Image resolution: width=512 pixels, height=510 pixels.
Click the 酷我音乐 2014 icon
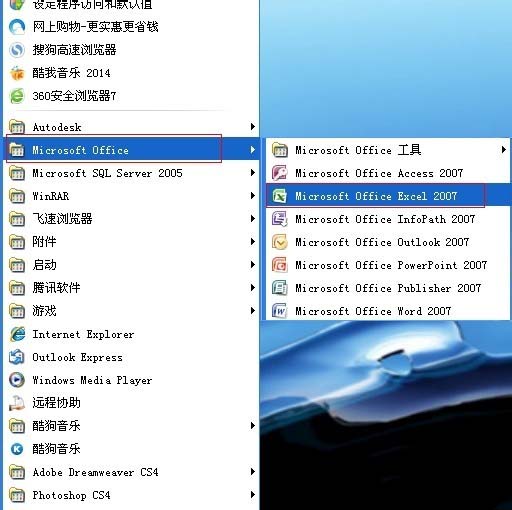pos(17,73)
